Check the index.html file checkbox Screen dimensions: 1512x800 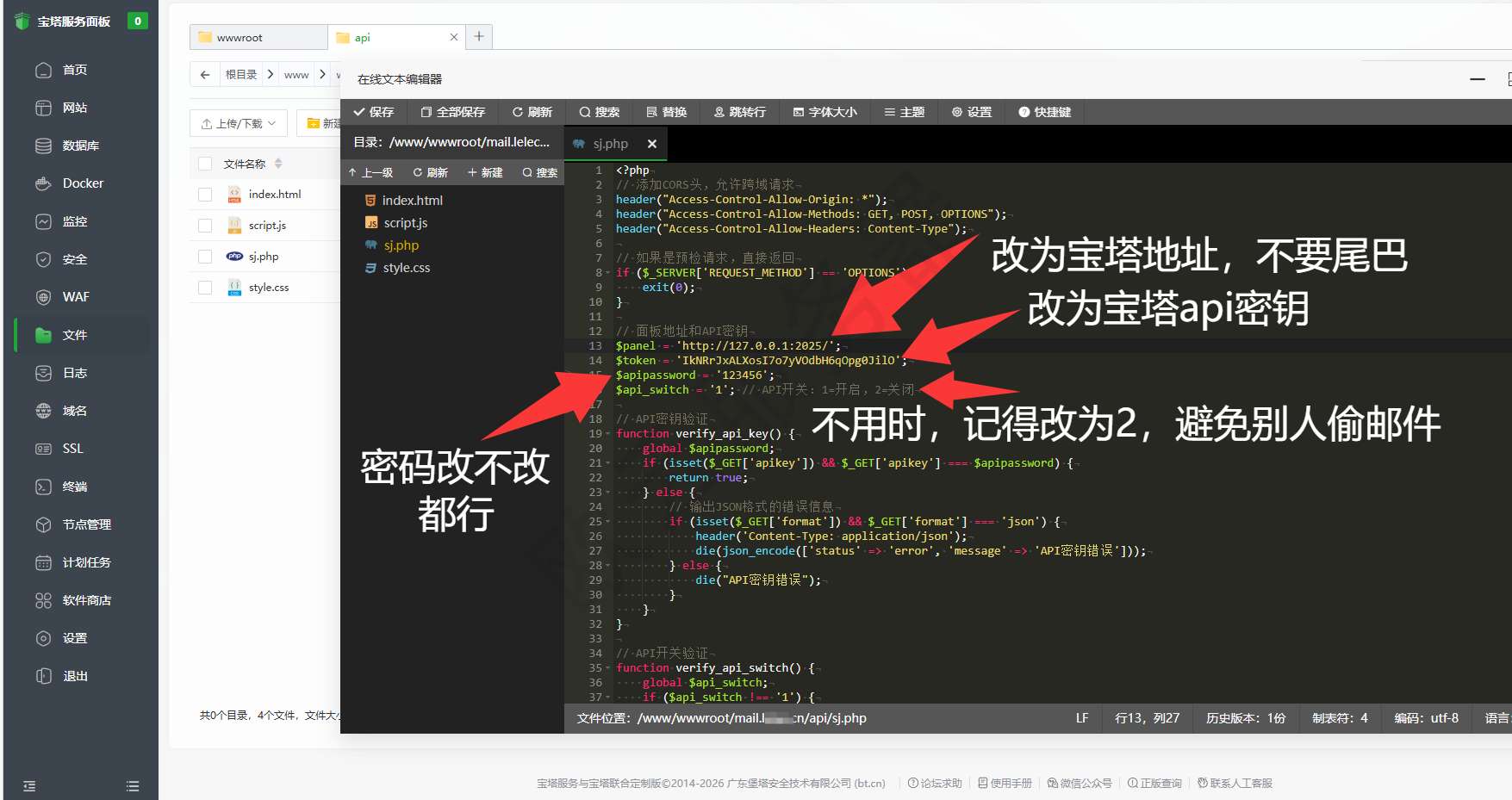pos(205,195)
